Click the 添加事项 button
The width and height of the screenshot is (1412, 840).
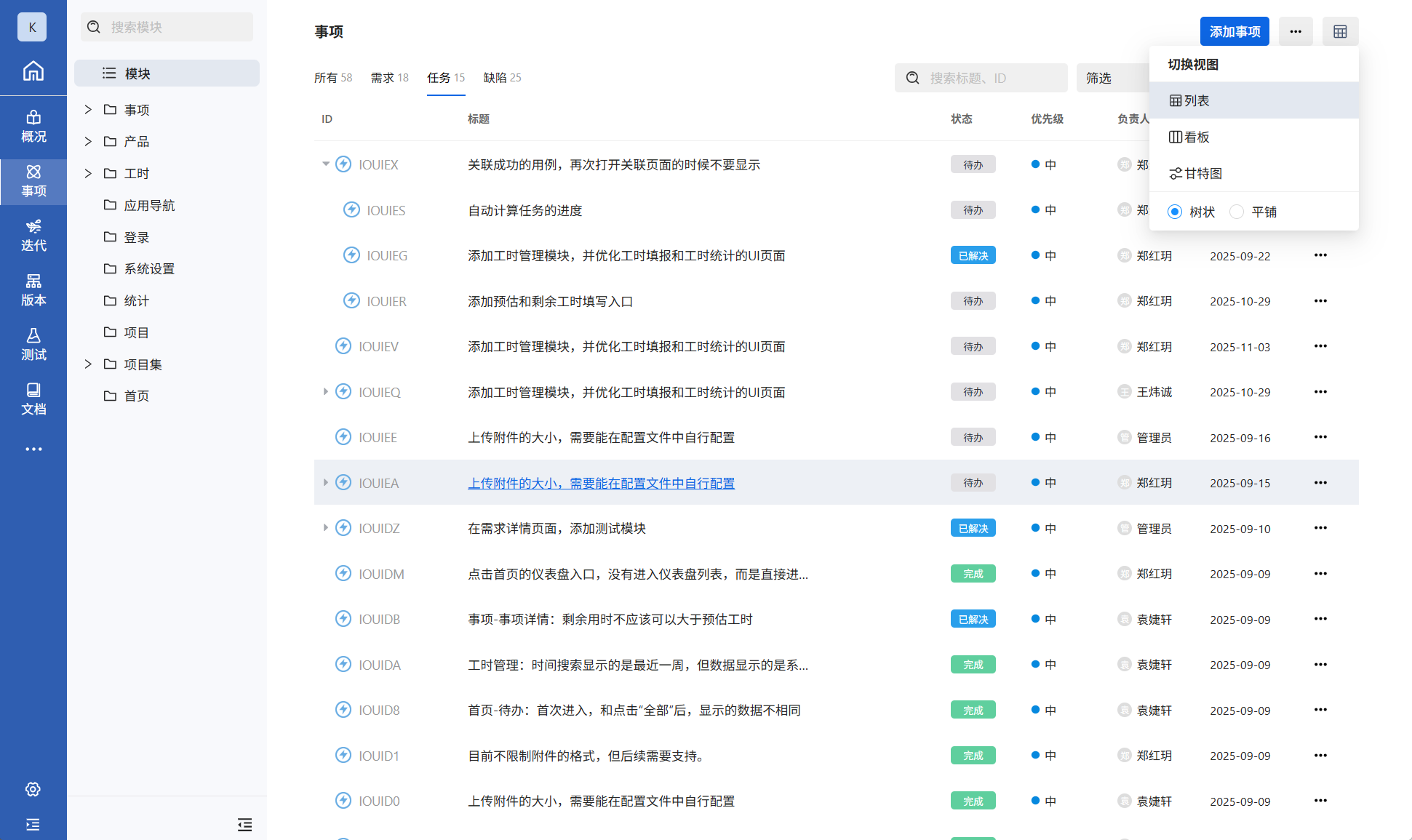1234,31
